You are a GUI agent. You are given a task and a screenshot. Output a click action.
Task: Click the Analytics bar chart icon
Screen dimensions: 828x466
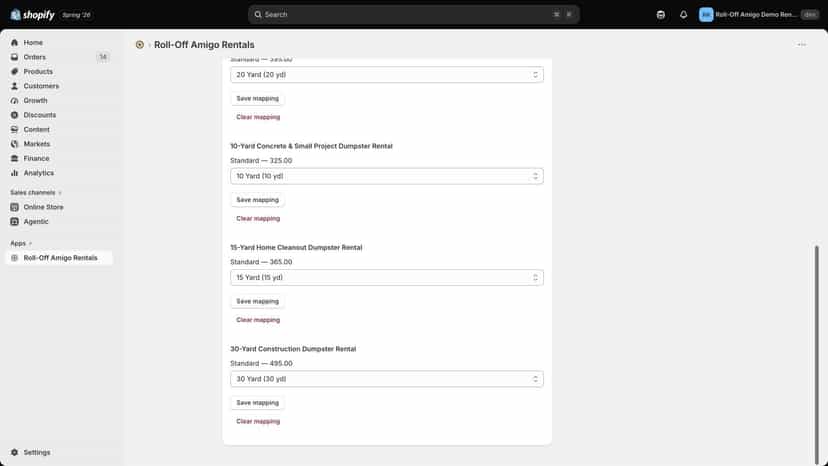coord(14,173)
